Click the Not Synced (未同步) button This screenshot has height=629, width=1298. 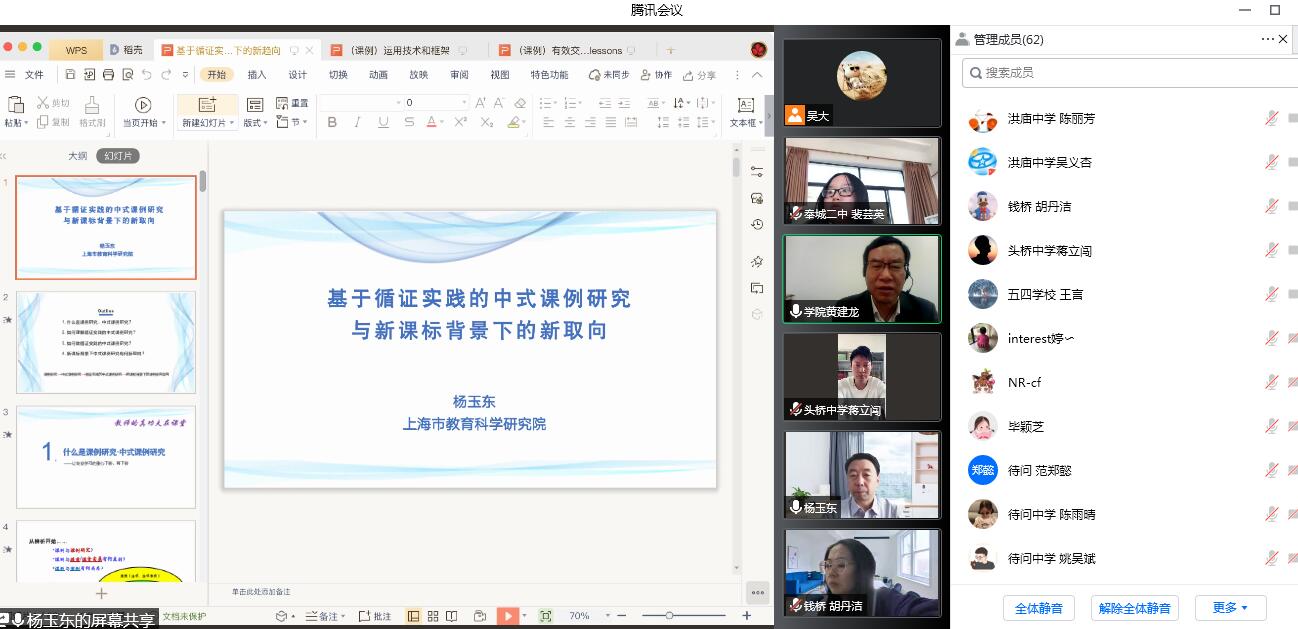pos(610,75)
